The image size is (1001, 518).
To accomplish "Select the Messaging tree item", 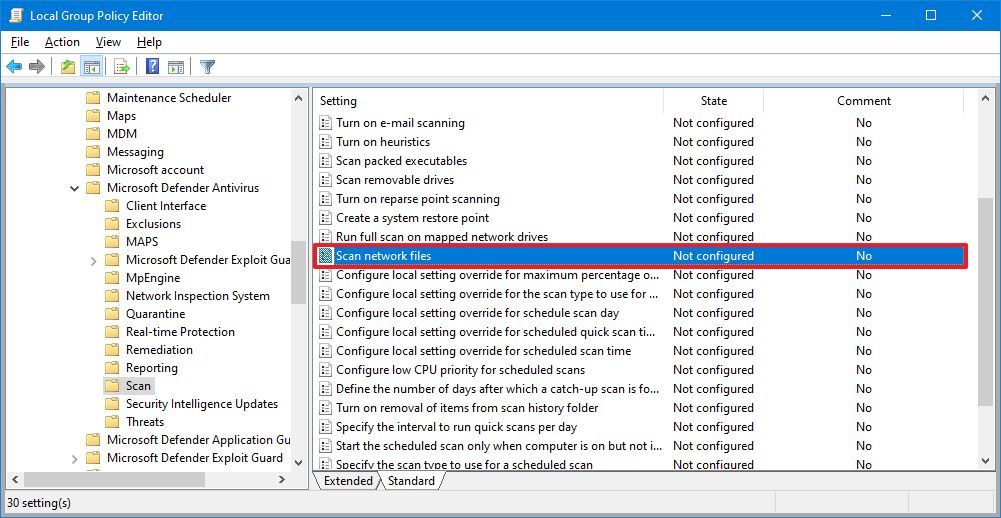I will tap(135, 152).
